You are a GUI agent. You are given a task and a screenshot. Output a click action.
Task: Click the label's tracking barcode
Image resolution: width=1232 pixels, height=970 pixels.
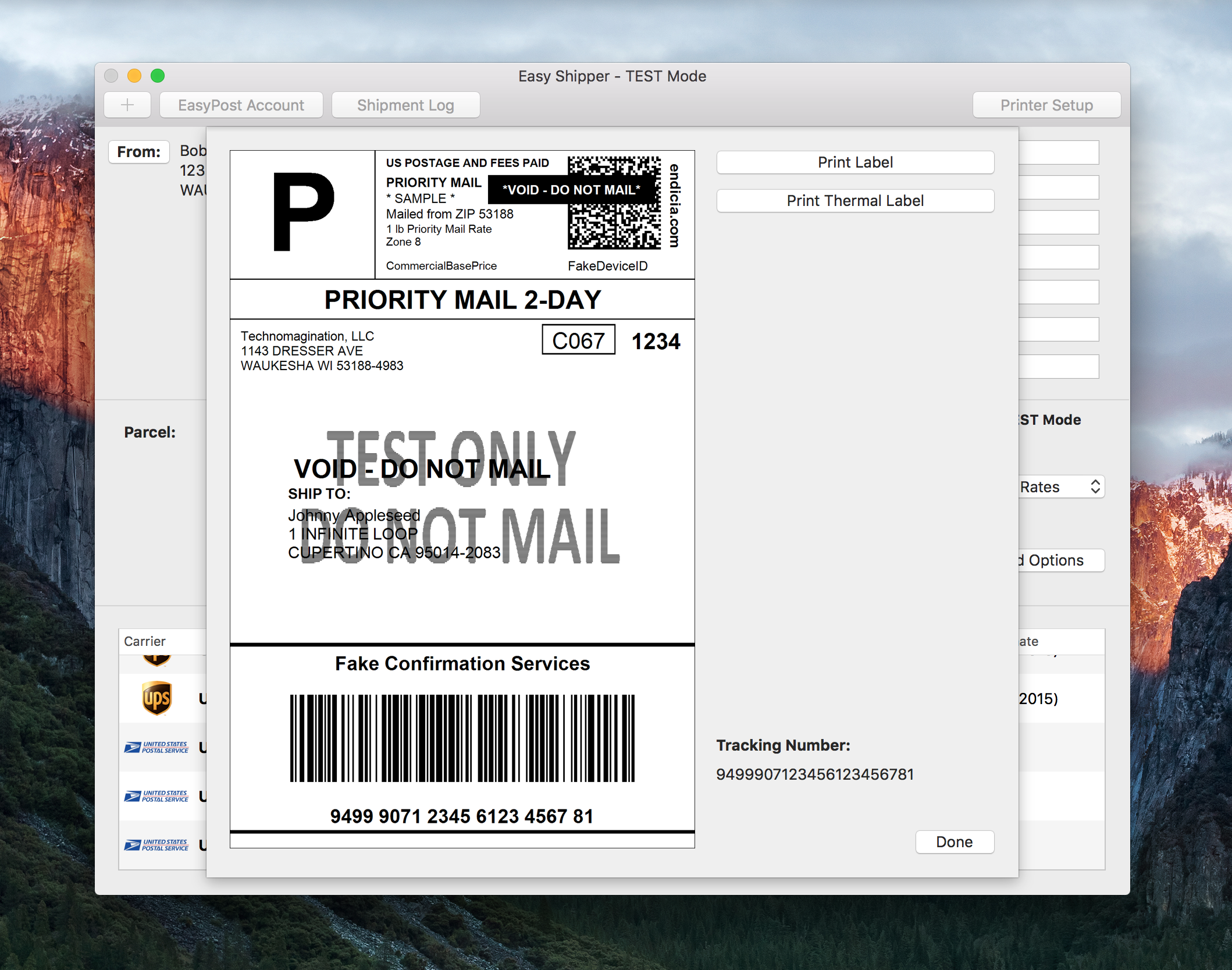[x=462, y=738]
